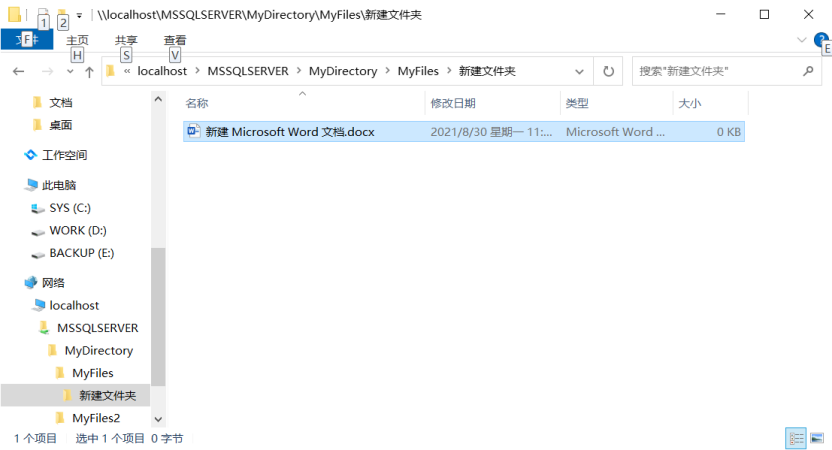Click MyDirectory in the address breadcrumb
The width and height of the screenshot is (832, 450).
(x=342, y=72)
